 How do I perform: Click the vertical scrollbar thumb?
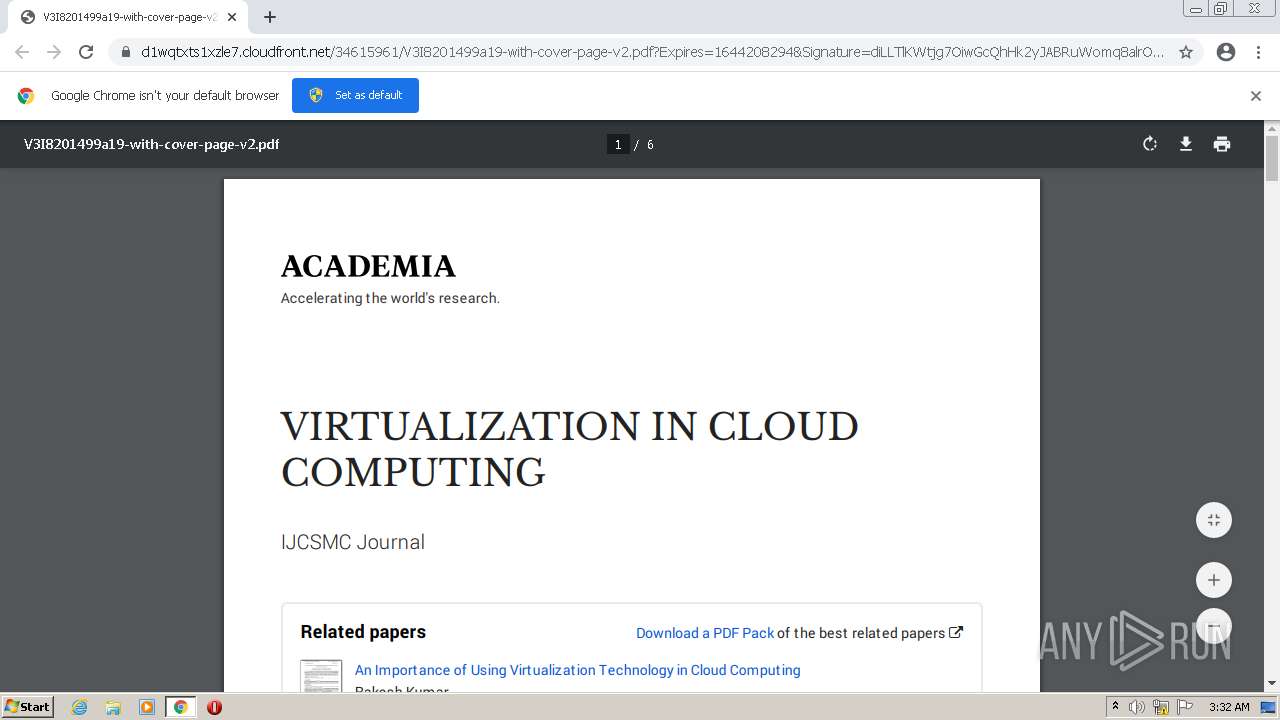point(1272,158)
